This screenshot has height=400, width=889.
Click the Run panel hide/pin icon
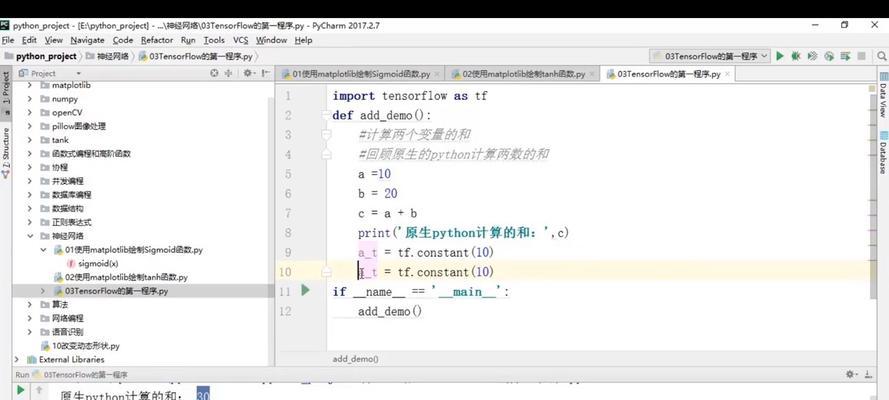(868, 375)
